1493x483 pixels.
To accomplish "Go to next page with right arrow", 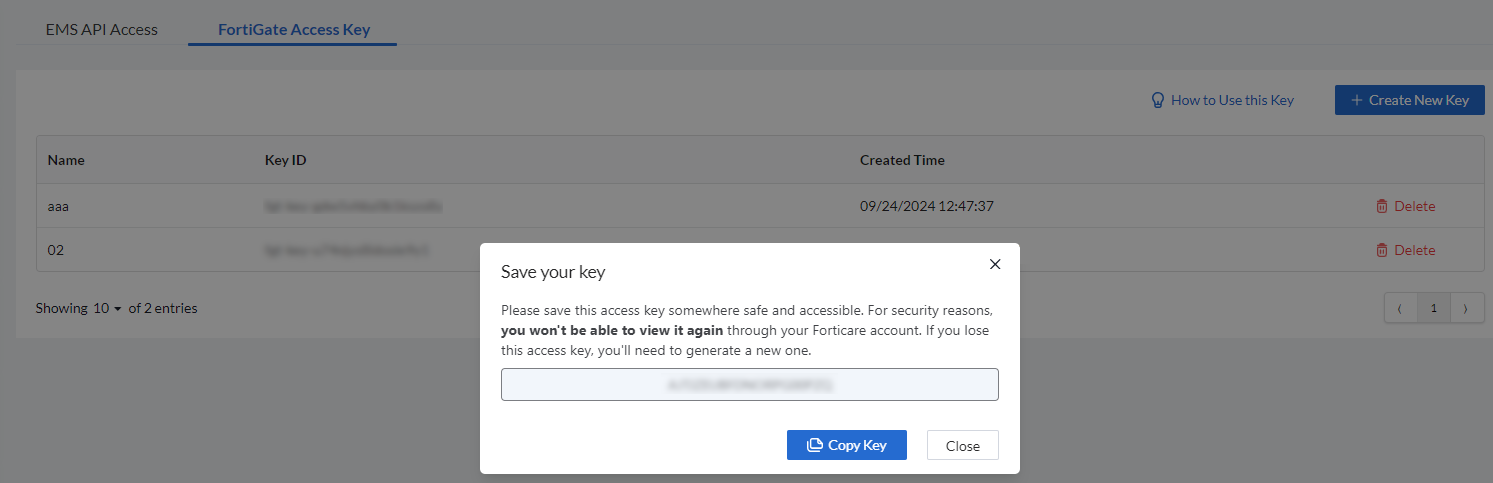I will click(x=1466, y=308).
